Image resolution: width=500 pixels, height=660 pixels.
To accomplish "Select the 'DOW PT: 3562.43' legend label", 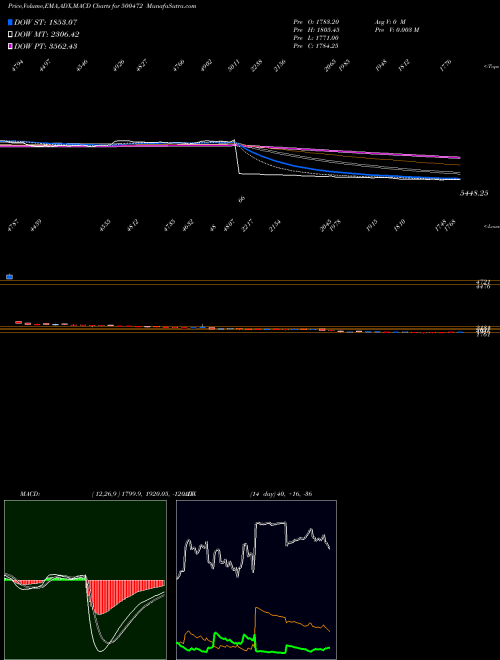I will (45, 46).
